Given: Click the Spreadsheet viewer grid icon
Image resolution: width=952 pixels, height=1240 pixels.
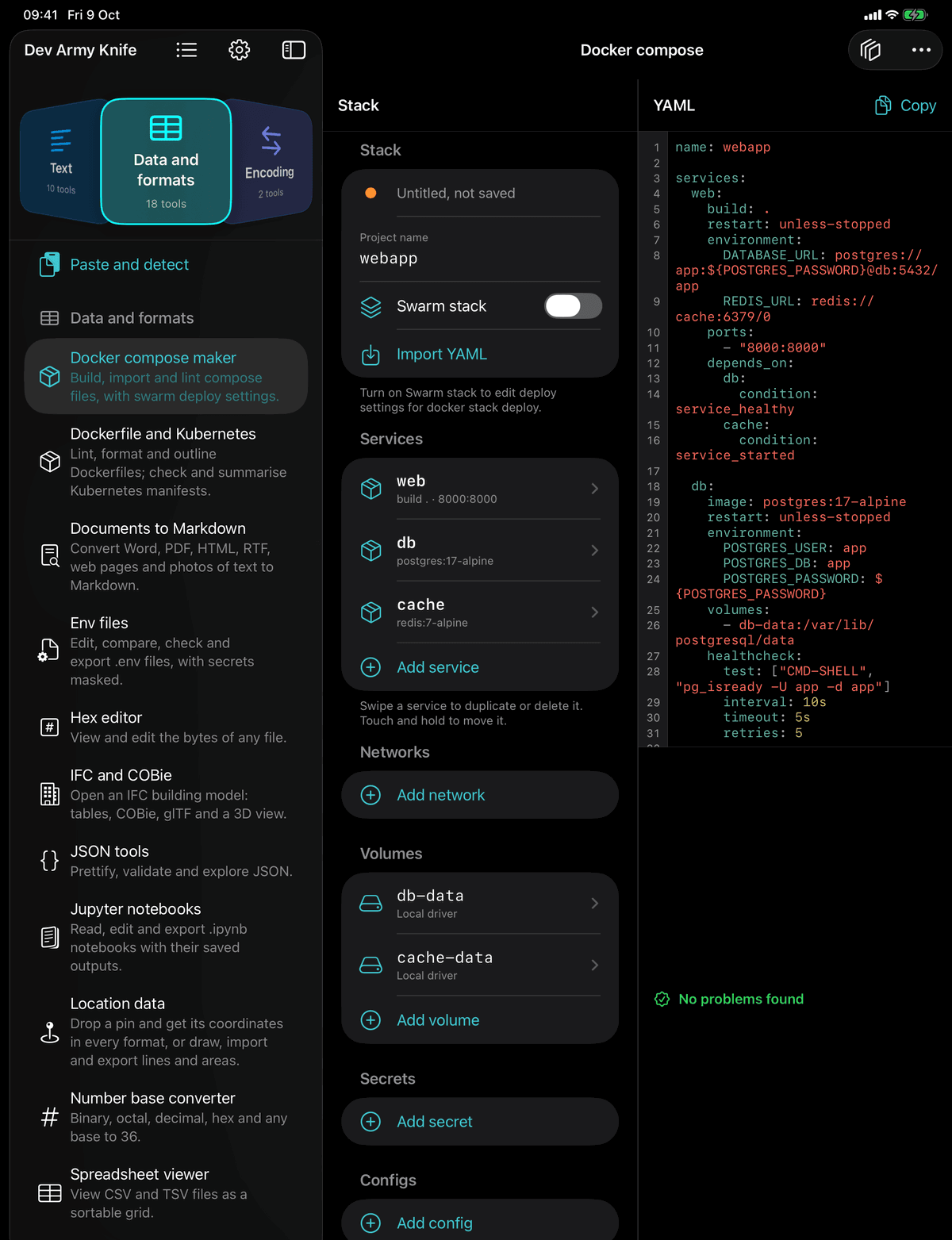Looking at the screenshot, I should (49, 1193).
